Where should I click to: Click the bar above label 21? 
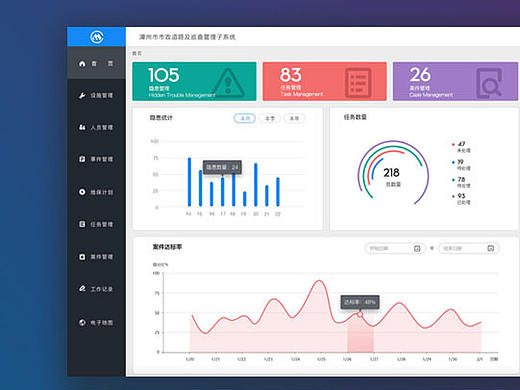pyautogui.click(x=267, y=196)
